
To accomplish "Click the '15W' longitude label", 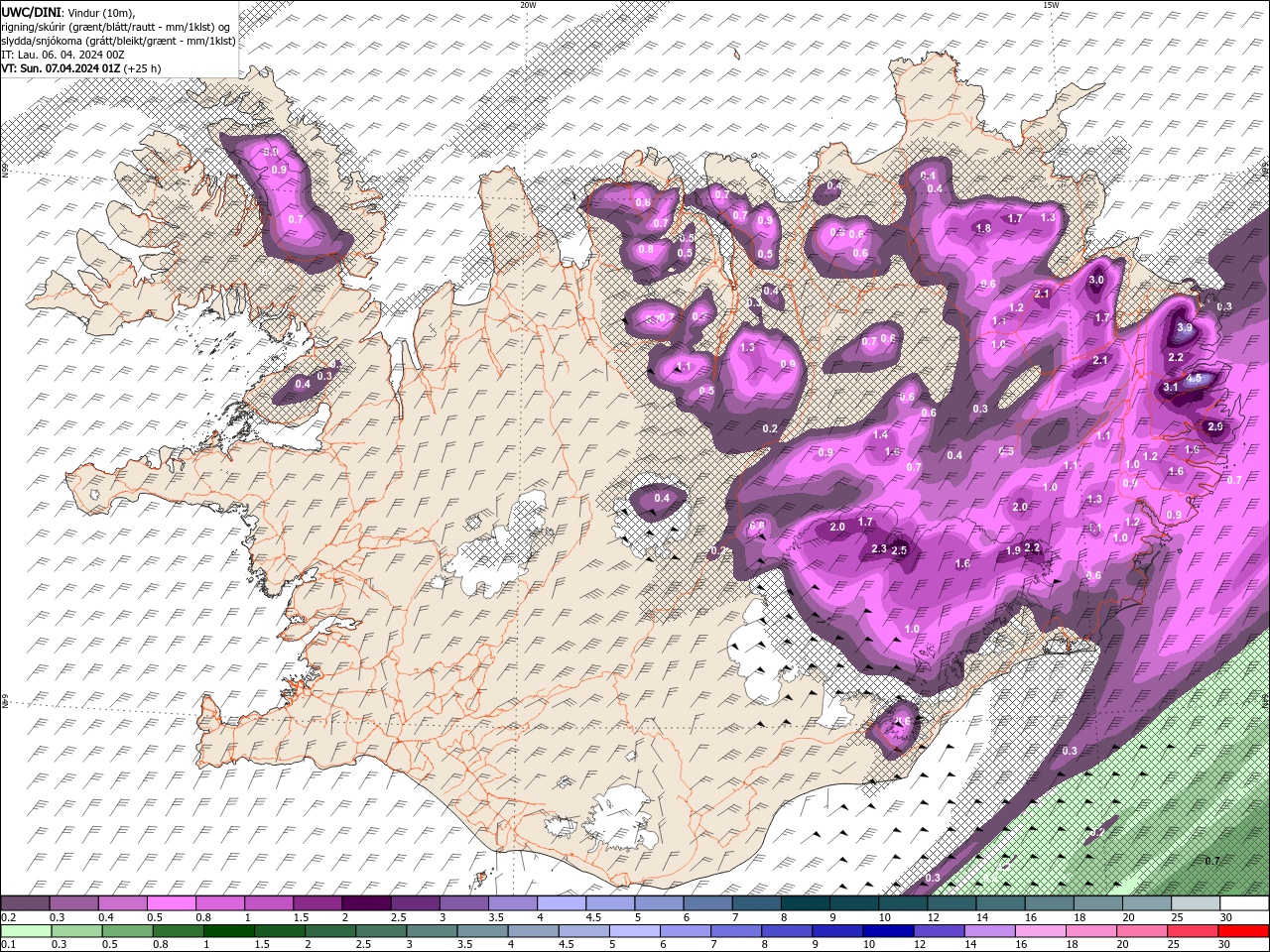I will click(1051, 5).
